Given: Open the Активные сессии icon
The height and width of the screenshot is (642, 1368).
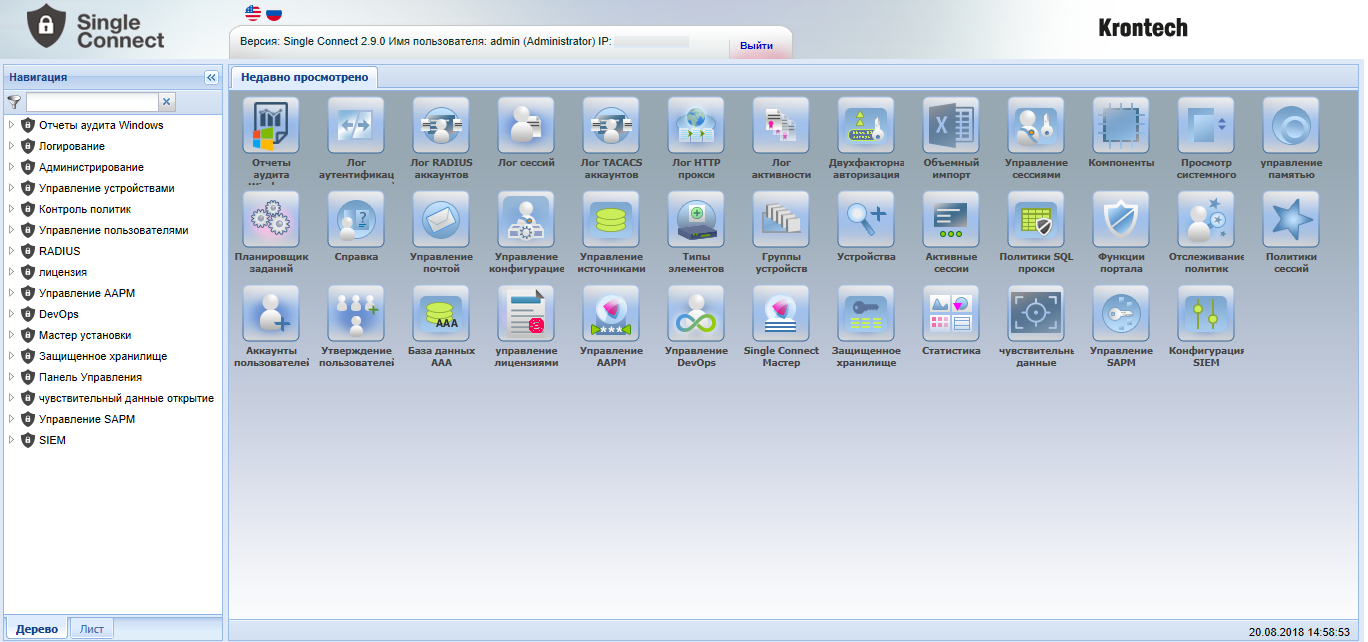Looking at the screenshot, I should pos(951,219).
